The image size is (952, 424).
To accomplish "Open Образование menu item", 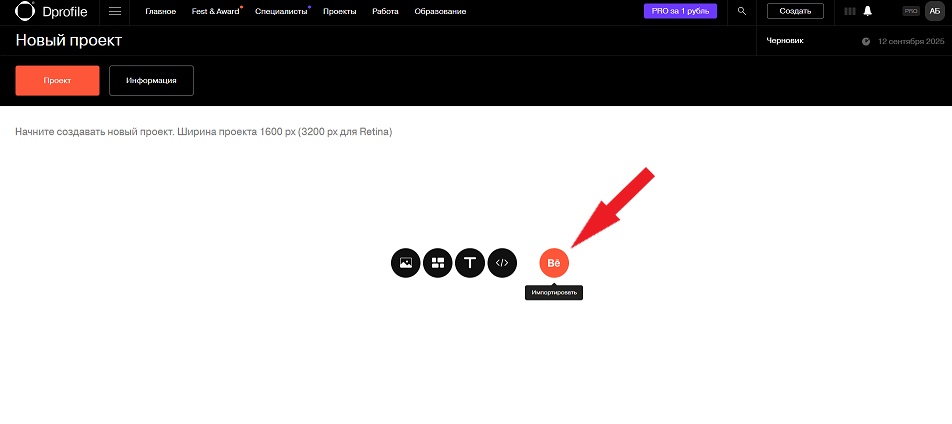I will (440, 12).
